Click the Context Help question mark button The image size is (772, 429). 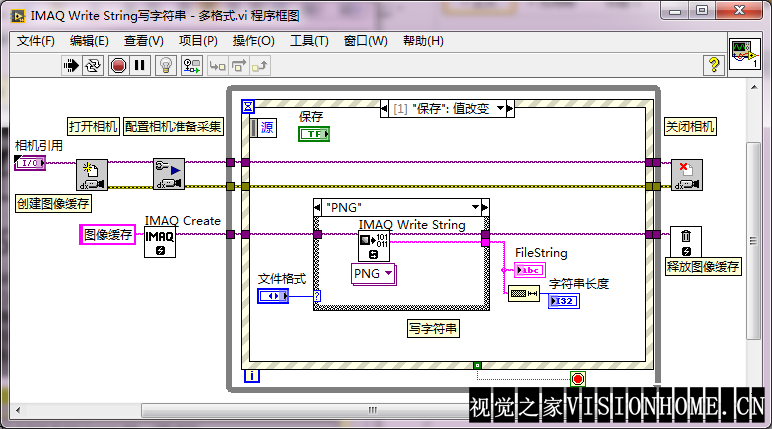714,65
